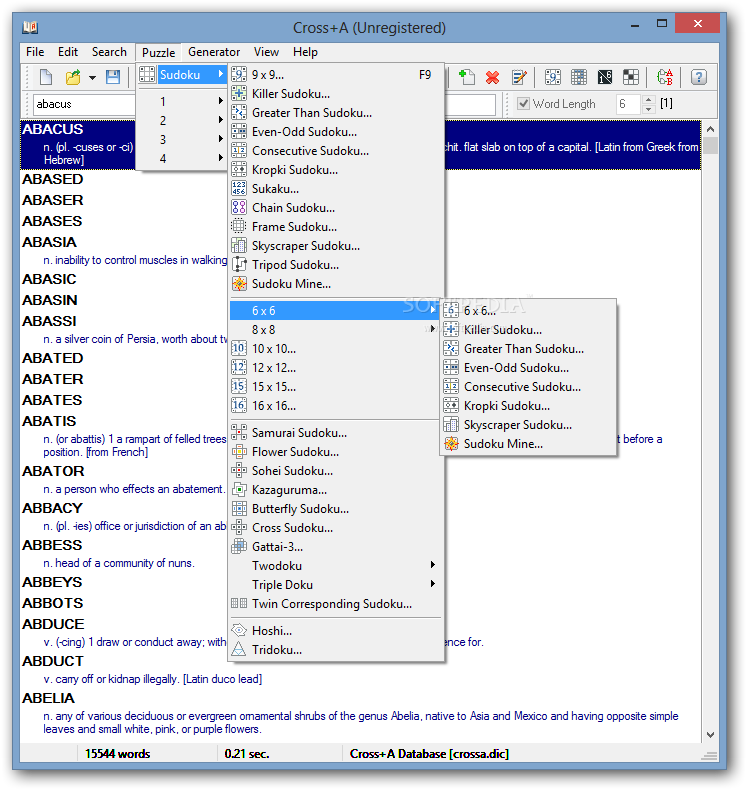This screenshot has height=790, width=747.
Task: Click the add new word icon with green plus
Action: 467,77
